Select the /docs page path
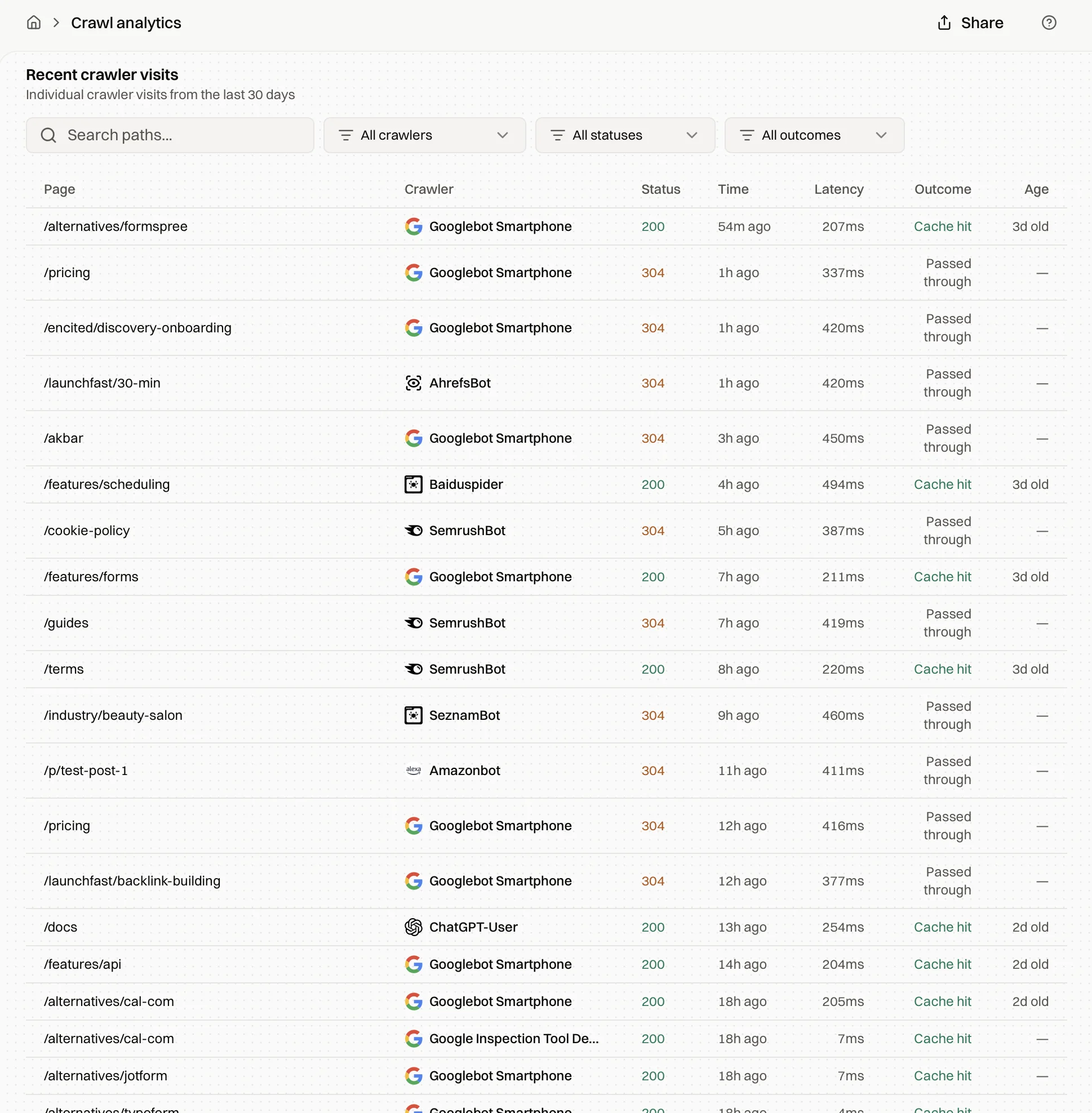The image size is (1092, 1113). point(60,927)
